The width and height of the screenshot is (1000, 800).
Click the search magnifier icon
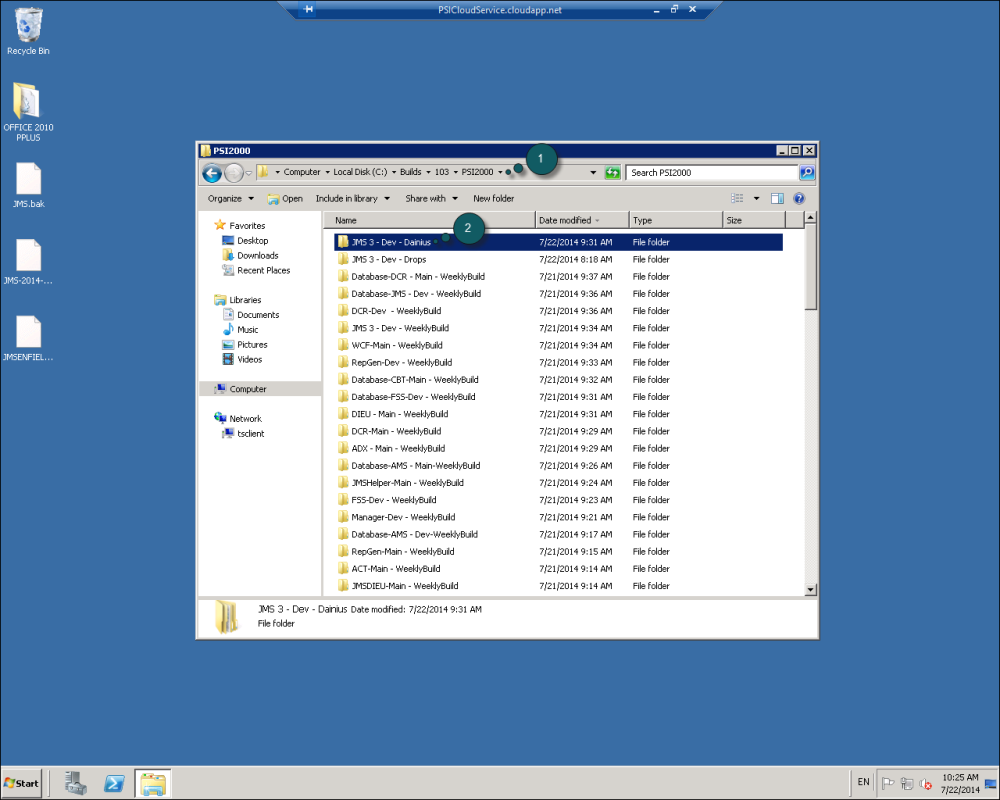pyautogui.click(x=807, y=172)
